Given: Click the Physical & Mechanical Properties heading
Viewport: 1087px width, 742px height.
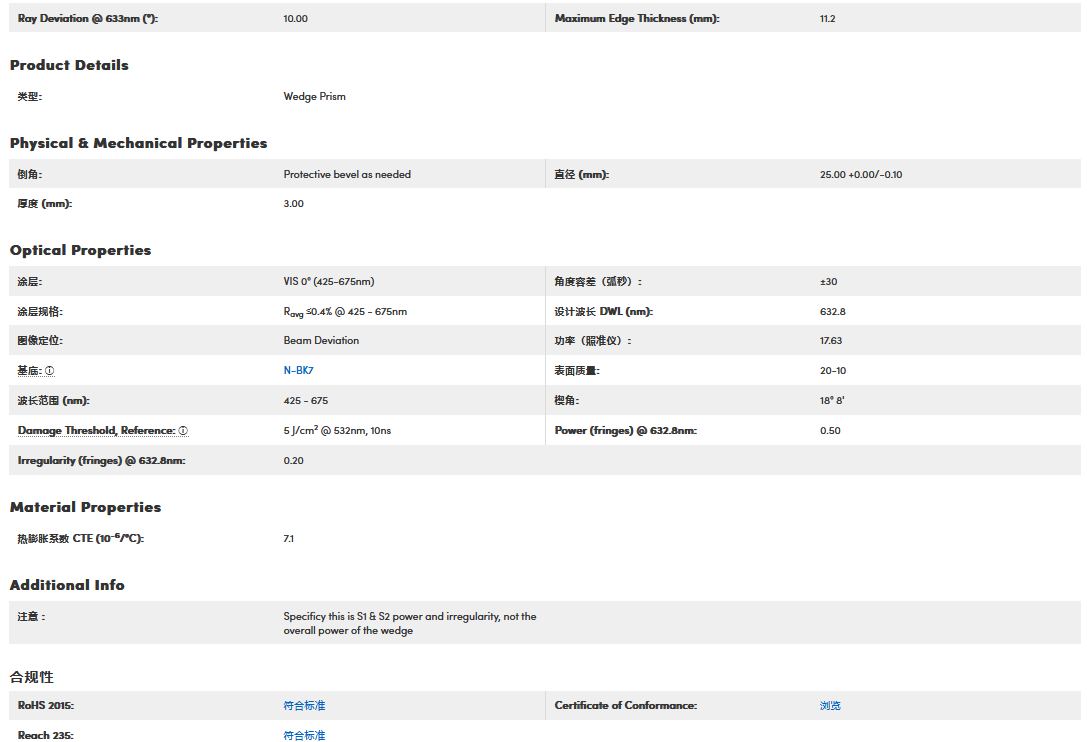Looking at the screenshot, I should (138, 143).
